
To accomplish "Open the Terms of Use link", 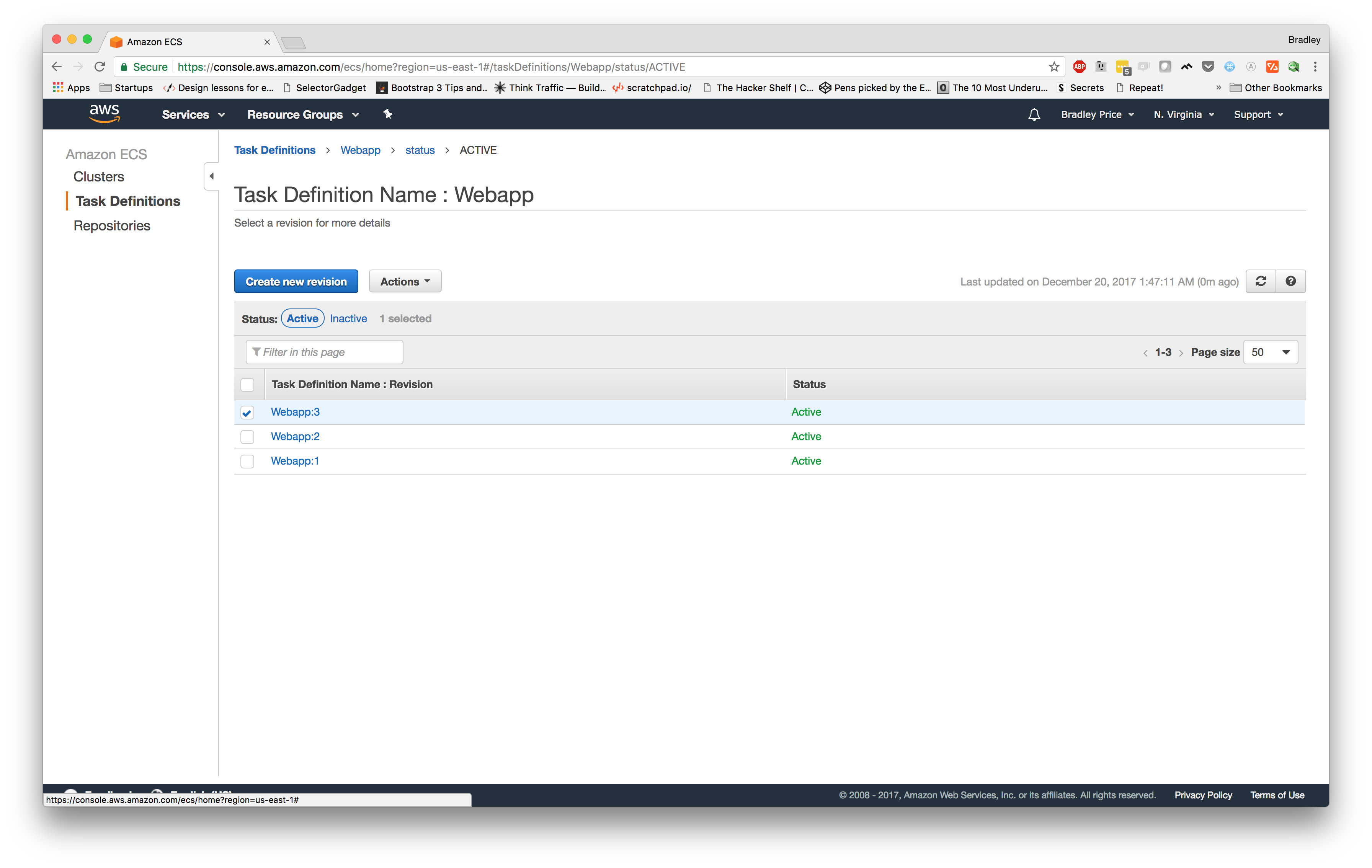I will [x=1277, y=795].
